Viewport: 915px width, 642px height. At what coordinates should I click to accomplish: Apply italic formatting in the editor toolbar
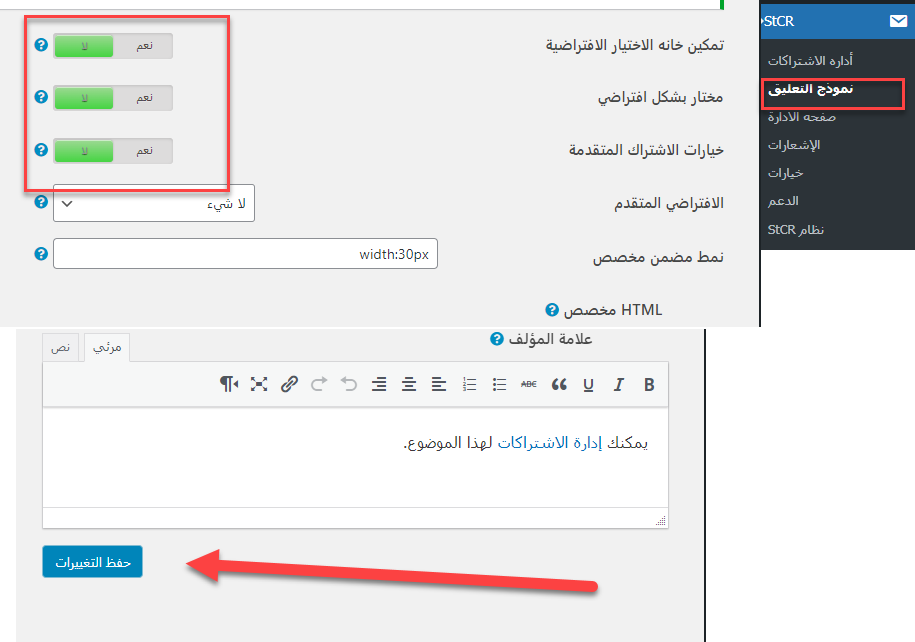coord(619,385)
